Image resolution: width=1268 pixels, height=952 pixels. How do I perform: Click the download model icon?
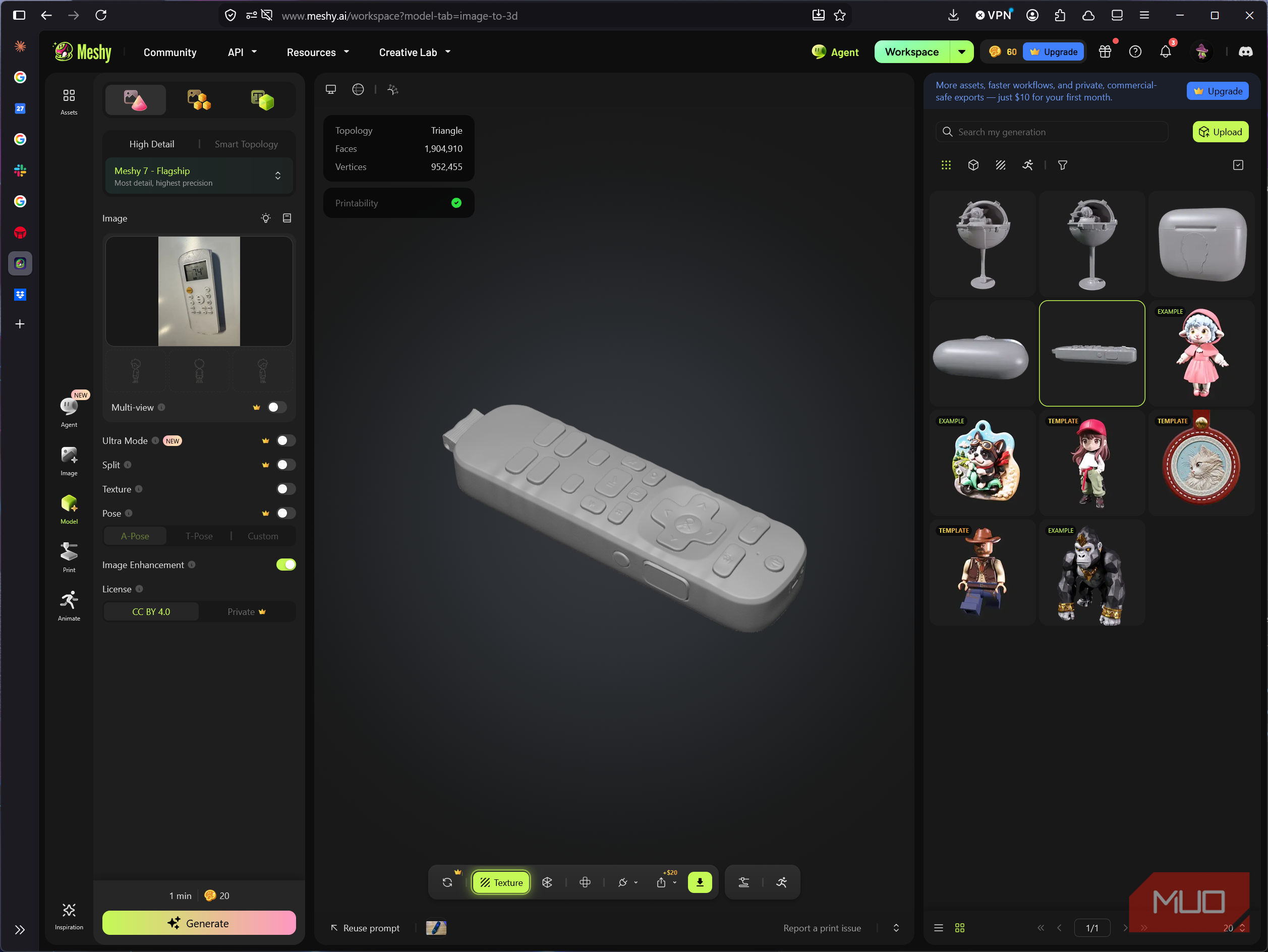click(x=700, y=882)
